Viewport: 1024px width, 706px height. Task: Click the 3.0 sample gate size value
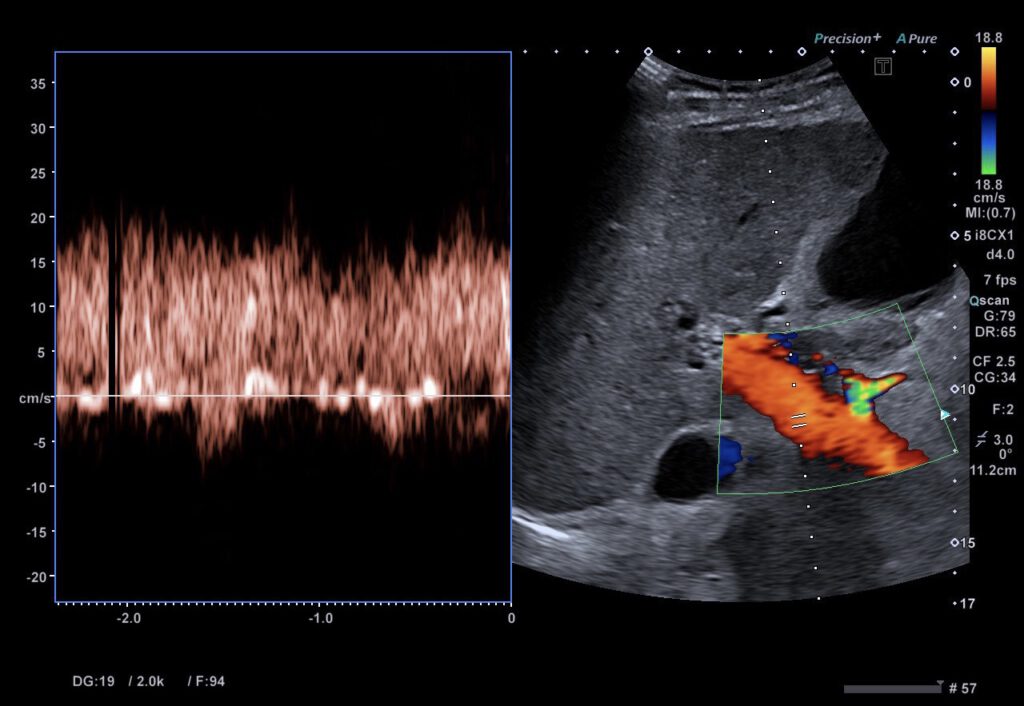point(1002,440)
